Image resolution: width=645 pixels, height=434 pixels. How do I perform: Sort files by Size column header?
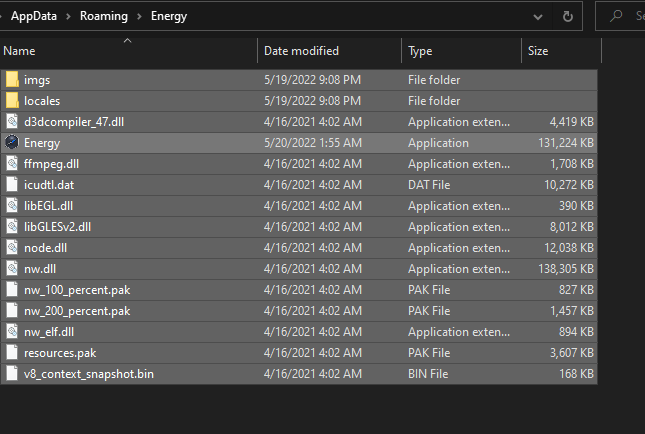pyautogui.click(x=538, y=51)
